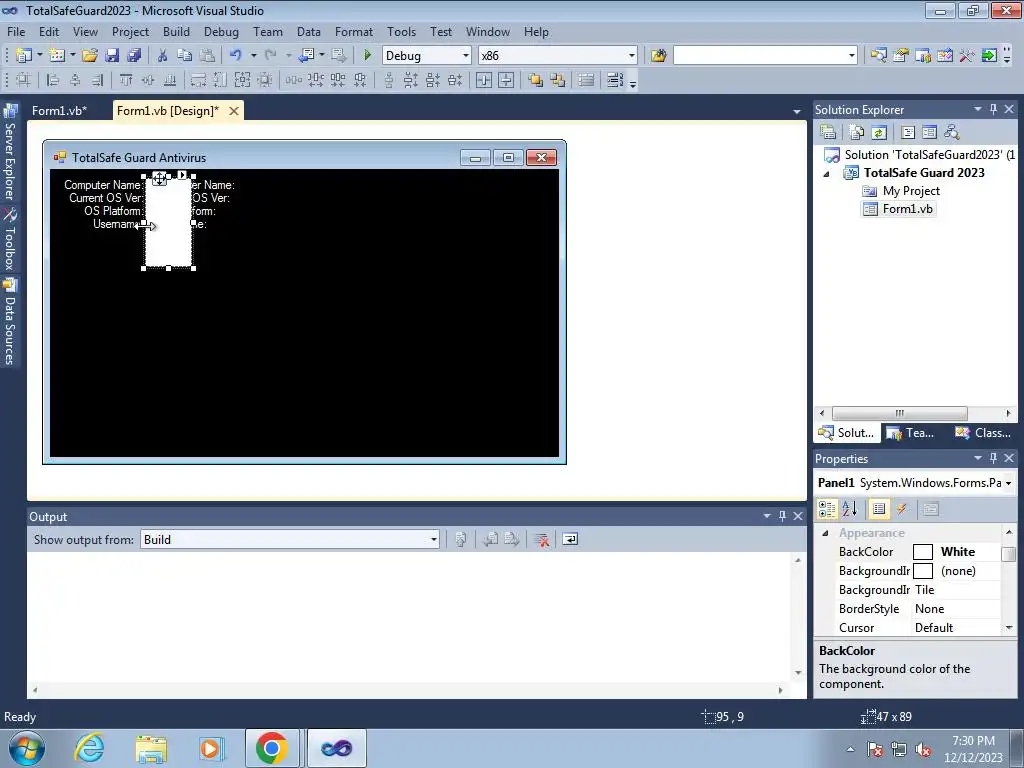Open the Build menu
The height and width of the screenshot is (768, 1024).
coord(176,31)
